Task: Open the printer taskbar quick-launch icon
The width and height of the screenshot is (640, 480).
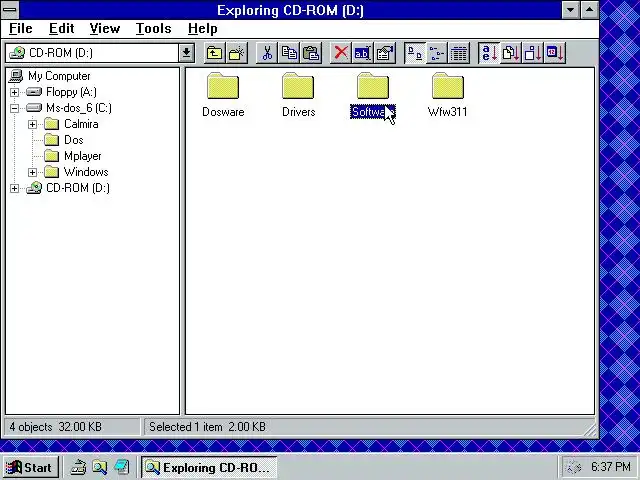Action: tap(78, 467)
